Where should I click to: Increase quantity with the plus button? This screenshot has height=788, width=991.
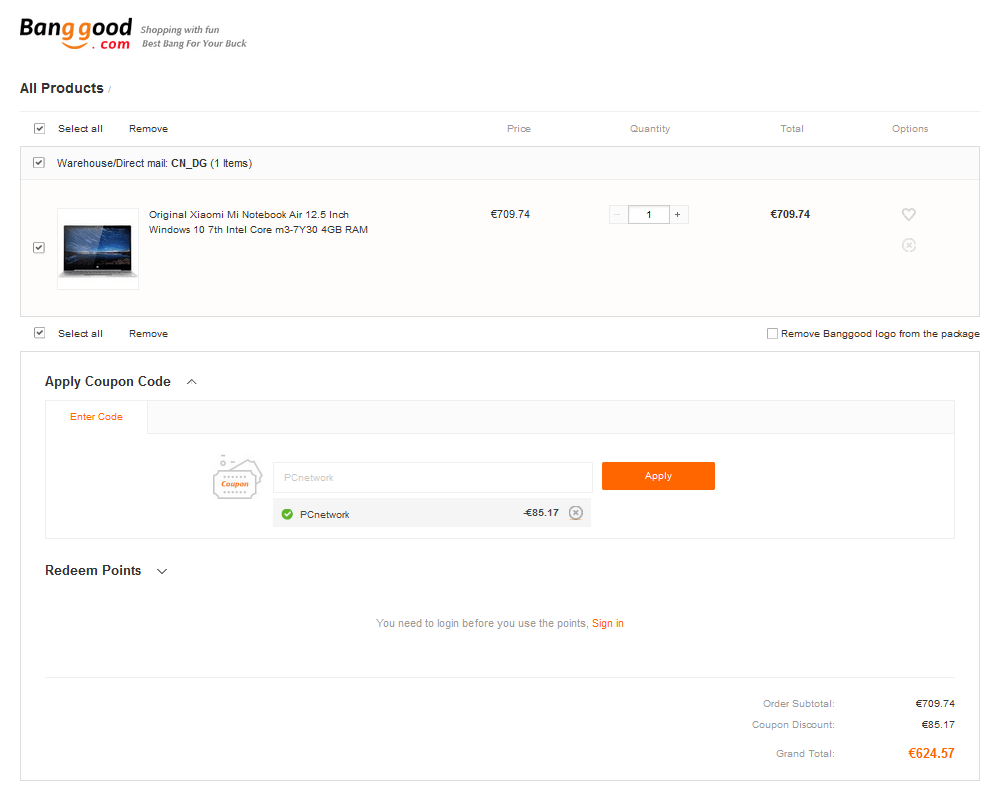coord(678,214)
